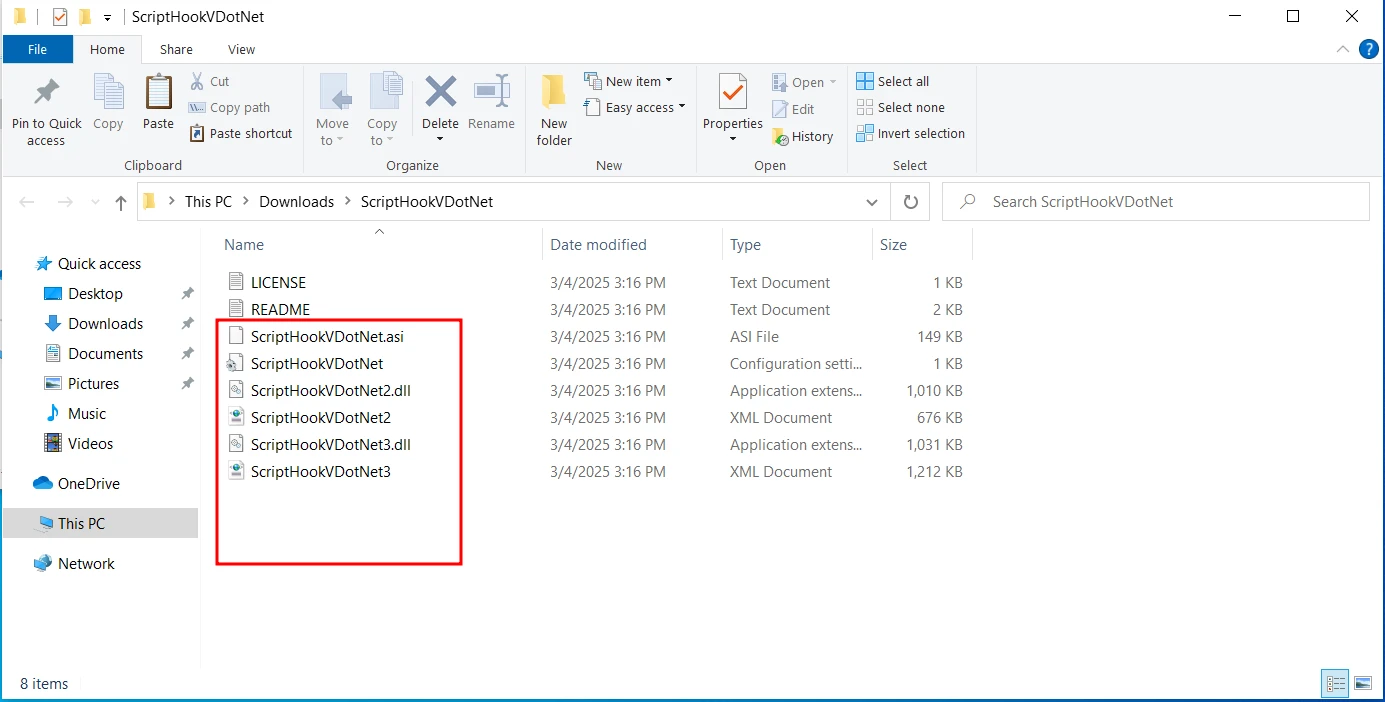
Task: Sort by the Name column header
Action: [x=244, y=244]
